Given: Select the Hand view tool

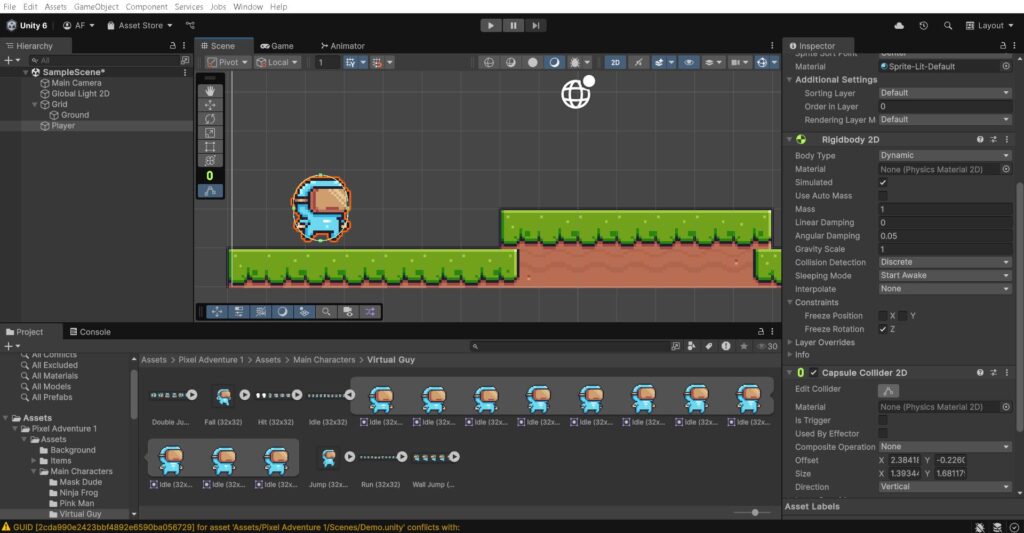Looking at the screenshot, I should [210, 91].
